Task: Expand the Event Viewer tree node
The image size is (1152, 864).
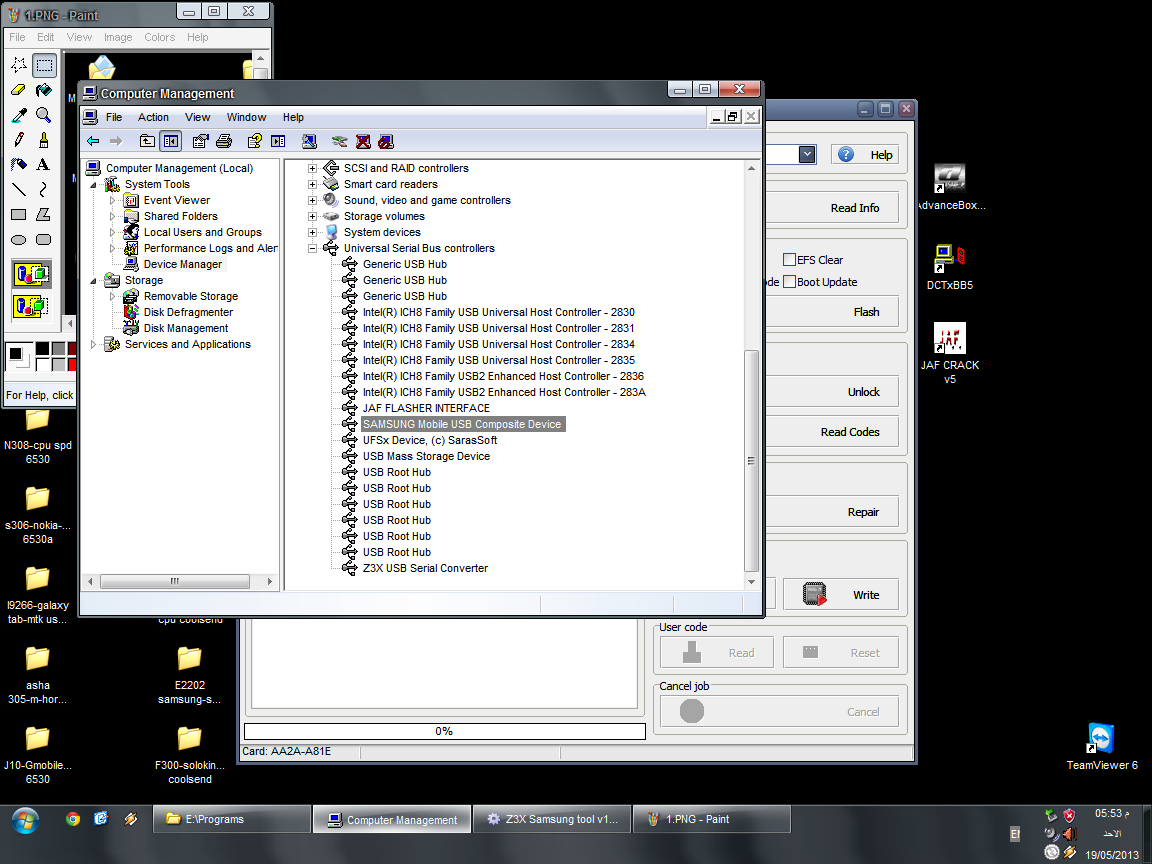Action: 112,201
